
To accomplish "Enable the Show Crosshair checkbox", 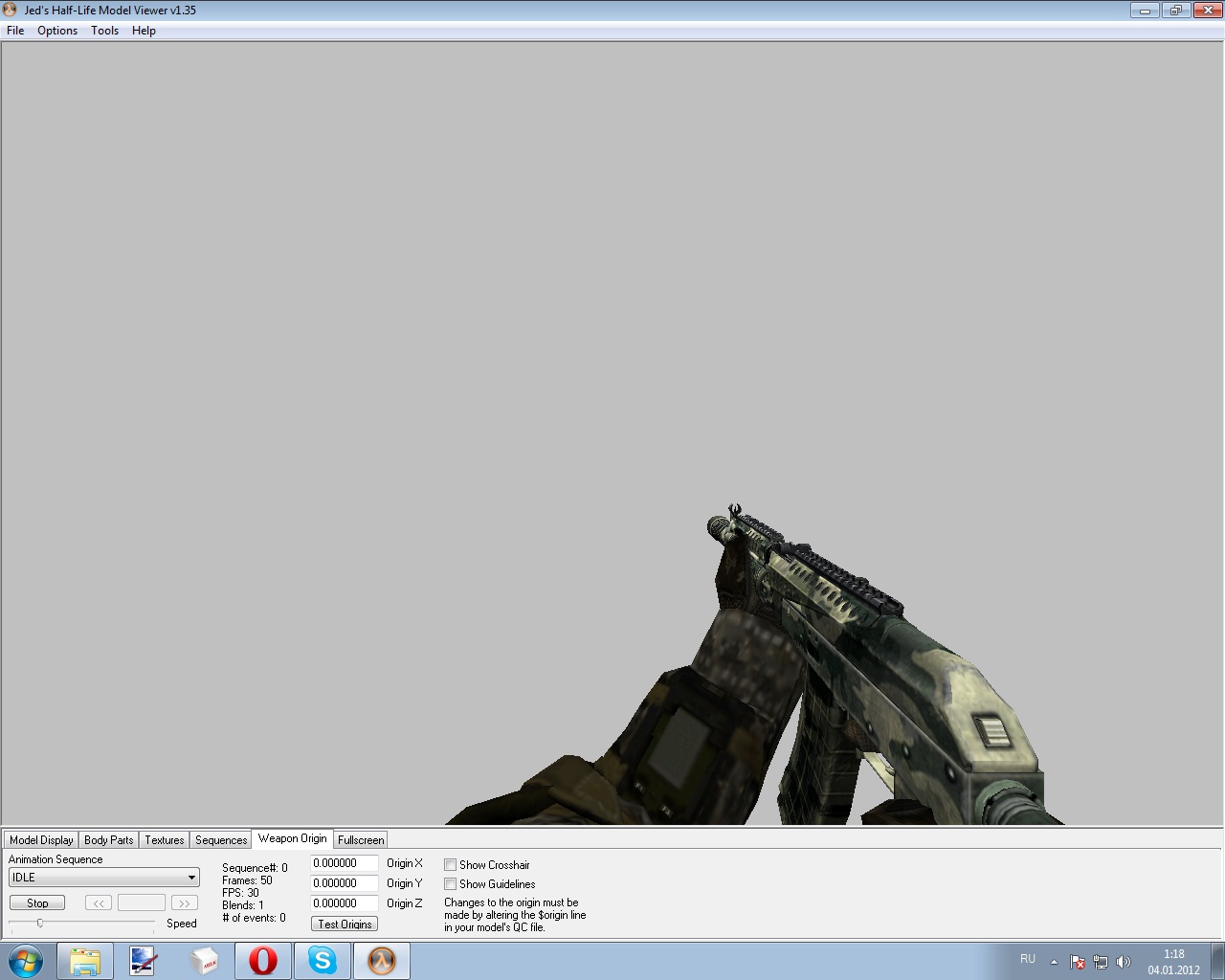I will [x=450, y=865].
